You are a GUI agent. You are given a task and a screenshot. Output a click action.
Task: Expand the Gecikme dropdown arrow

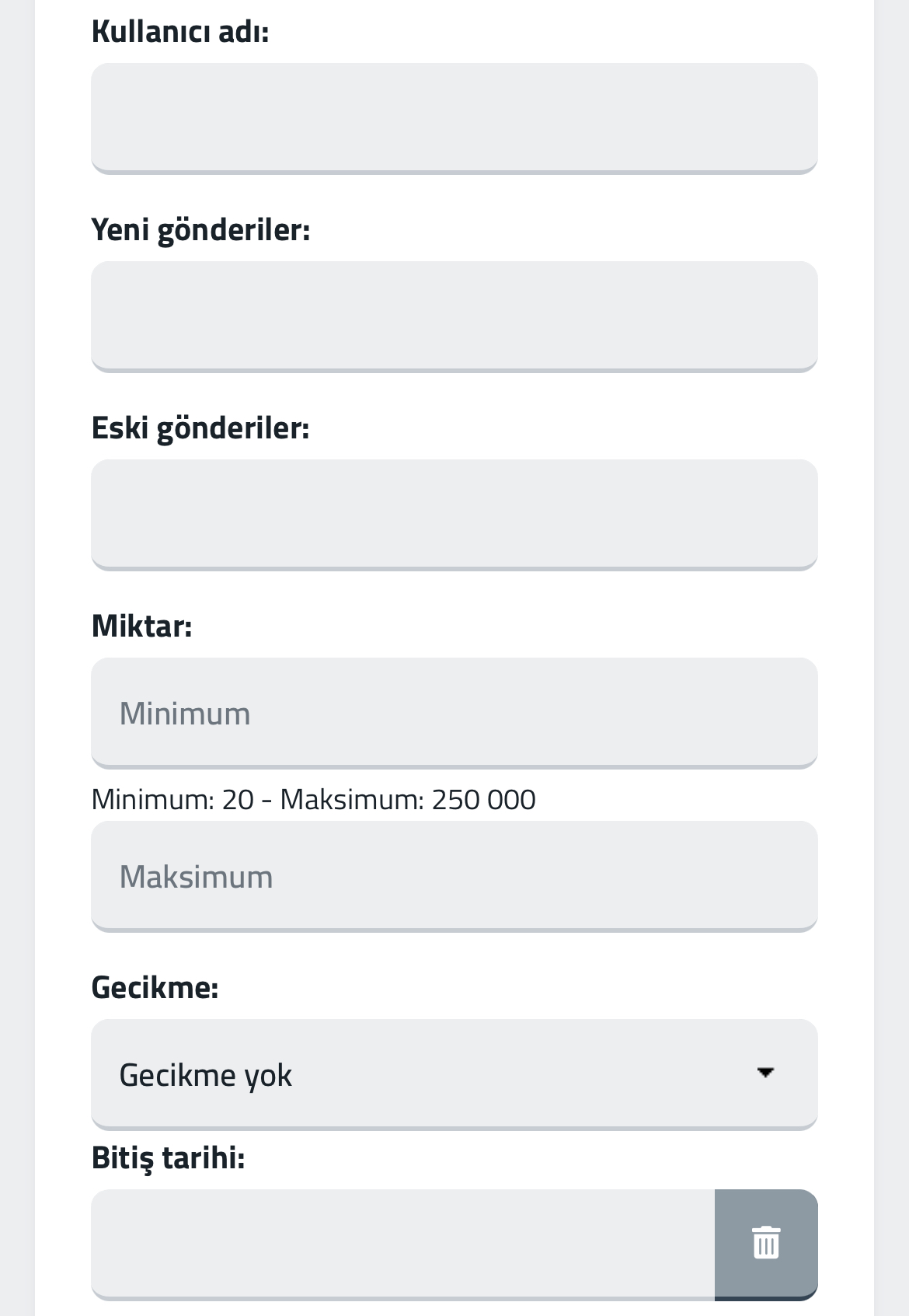tap(765, 1073)
